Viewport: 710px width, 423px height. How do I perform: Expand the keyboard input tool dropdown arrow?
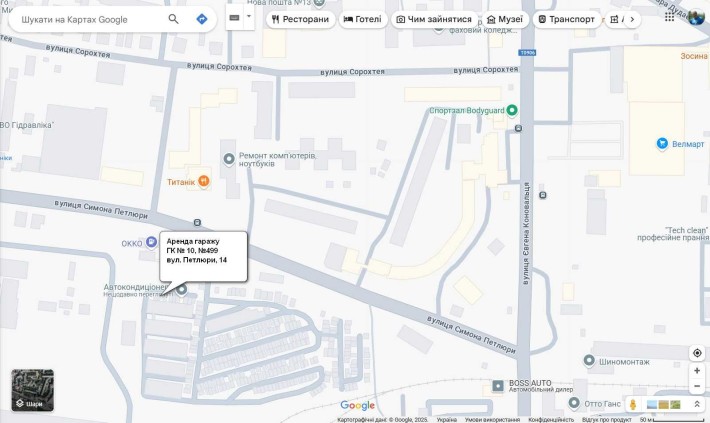pyautogui.click(x=249, y=16)
